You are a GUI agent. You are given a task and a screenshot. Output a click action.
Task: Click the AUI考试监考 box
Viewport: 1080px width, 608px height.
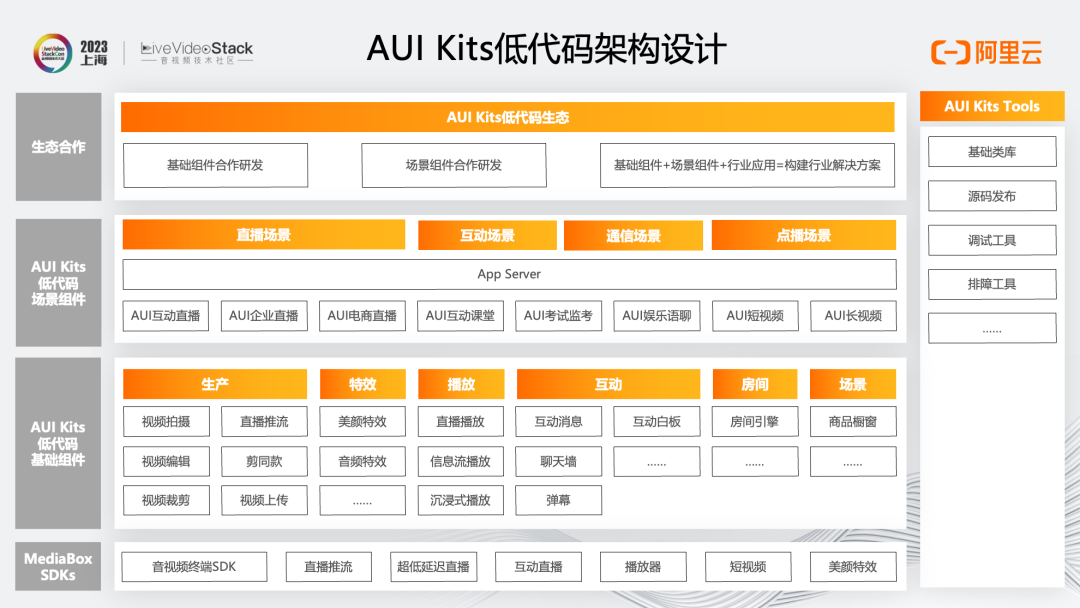(559, 316)
